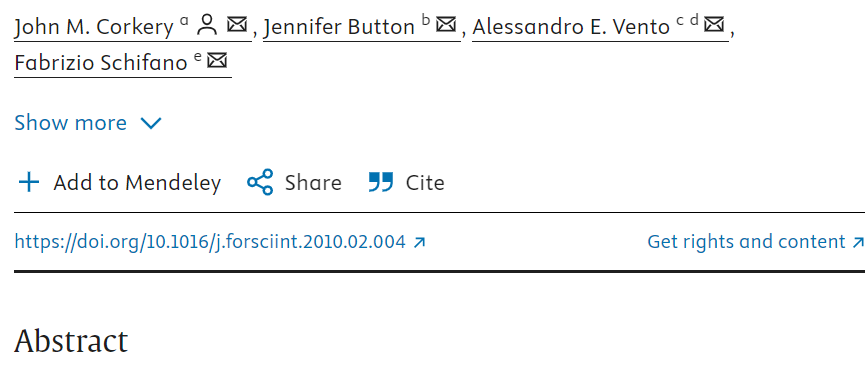Click the person icon beside John M. Corkery
The height and width of the screenshot is (371, 868).
pos(208,25)
